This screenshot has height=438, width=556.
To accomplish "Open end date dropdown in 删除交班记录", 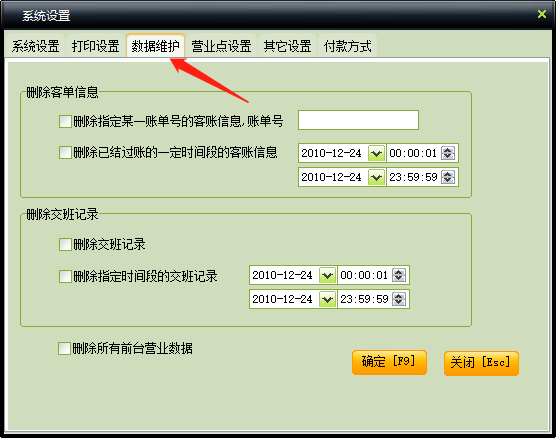I will [x=327, y=299].
